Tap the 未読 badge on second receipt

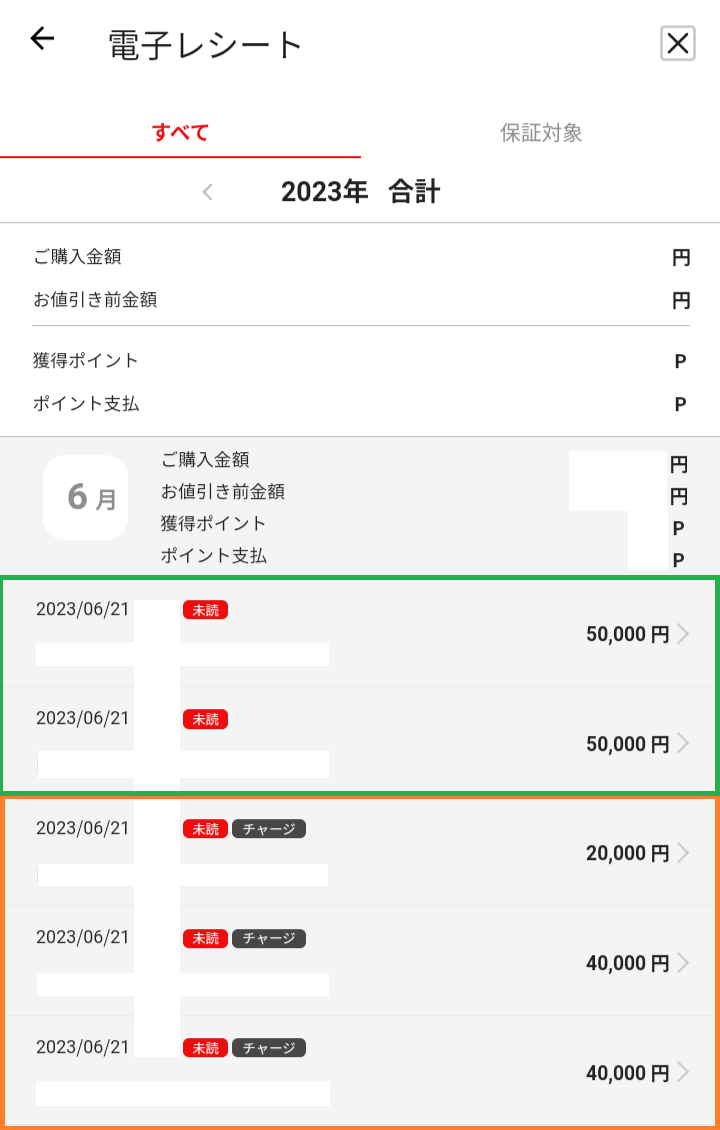point(205,719)
